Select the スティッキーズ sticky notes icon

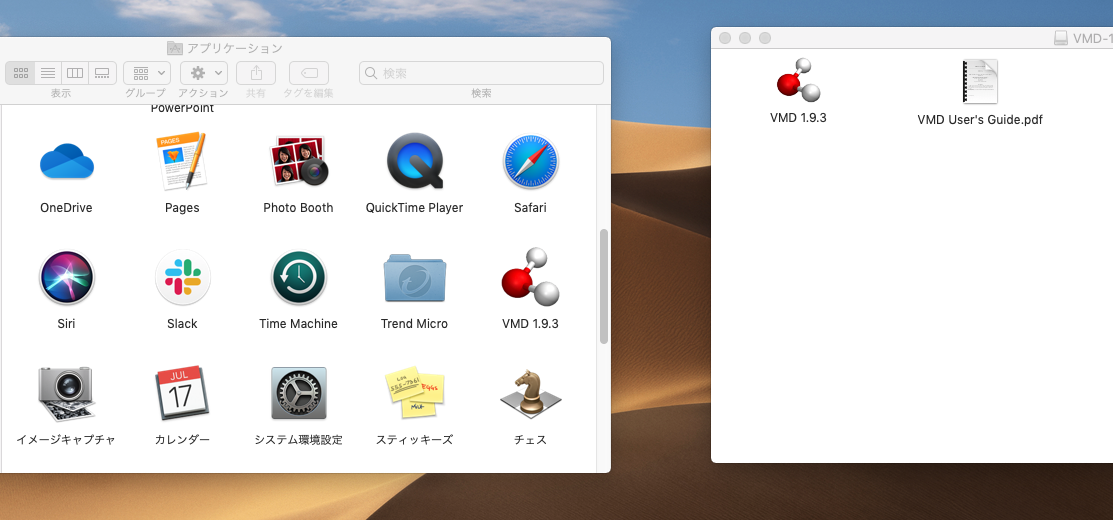point(415,394)
